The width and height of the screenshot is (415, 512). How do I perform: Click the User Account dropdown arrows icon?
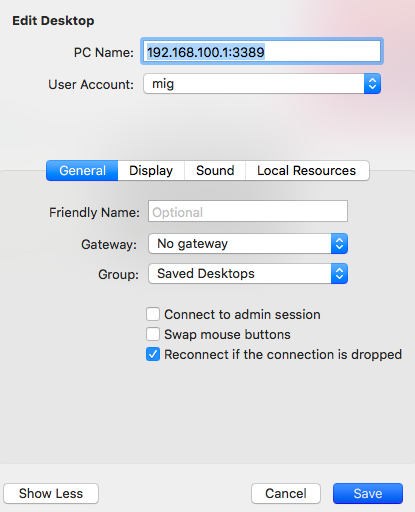tap(372, 84)
